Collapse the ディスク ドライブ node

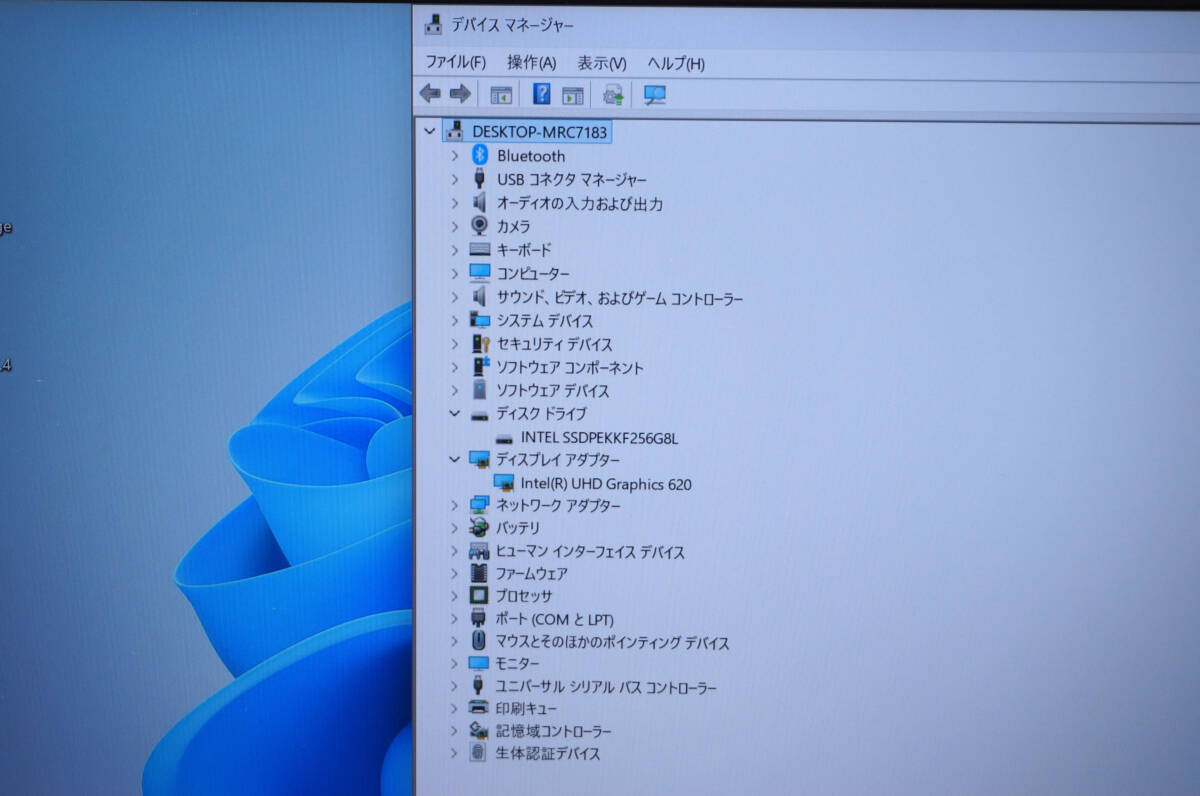[x=454, y=413]
